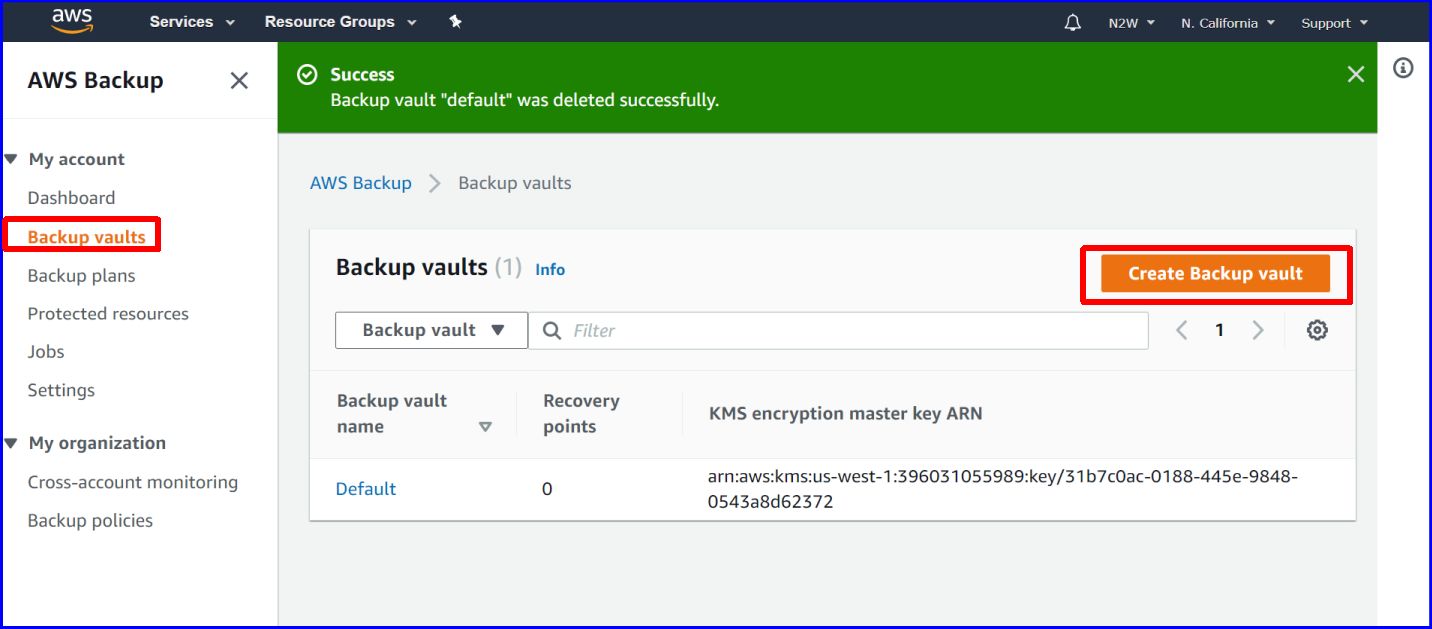Click the Create Backup vault button

tap(1215, 274)
